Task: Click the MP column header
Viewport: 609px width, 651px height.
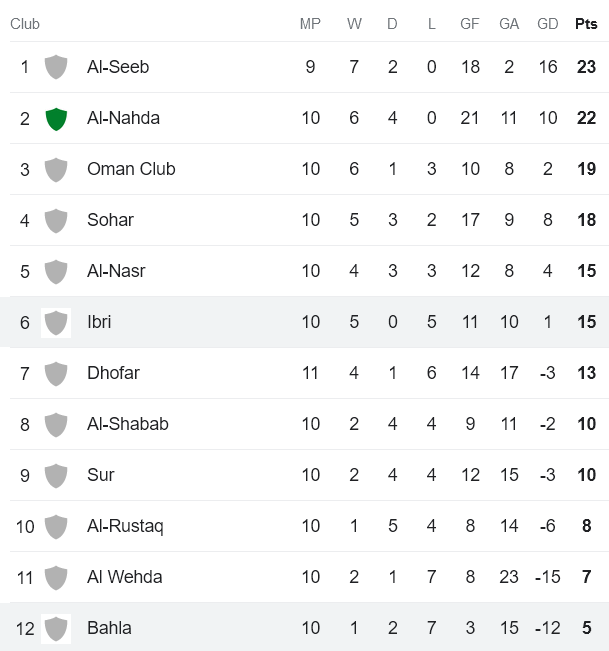Action: click(x=310, y=24)
